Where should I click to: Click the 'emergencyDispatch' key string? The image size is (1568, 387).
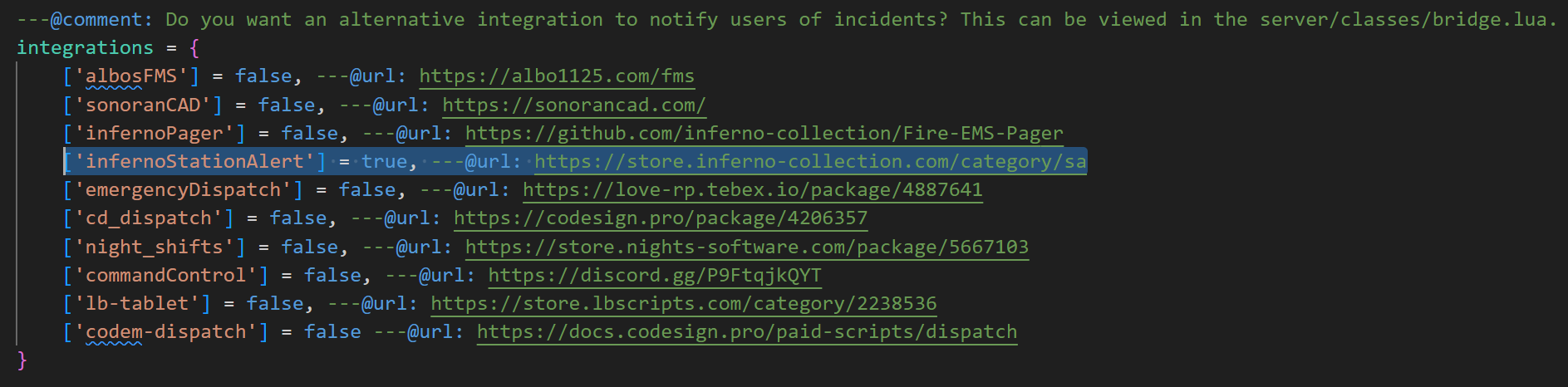[x=183, y=190]
